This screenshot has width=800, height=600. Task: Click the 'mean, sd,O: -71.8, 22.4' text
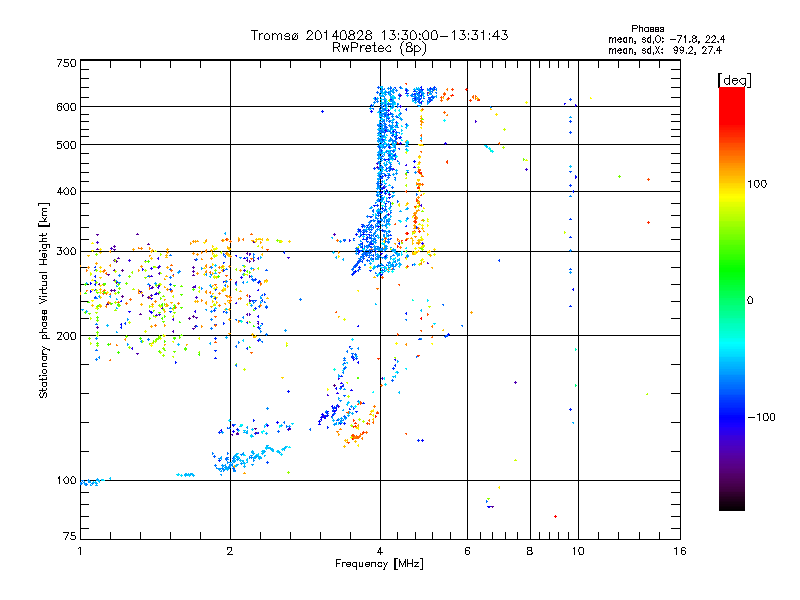(x=666, y=39)
